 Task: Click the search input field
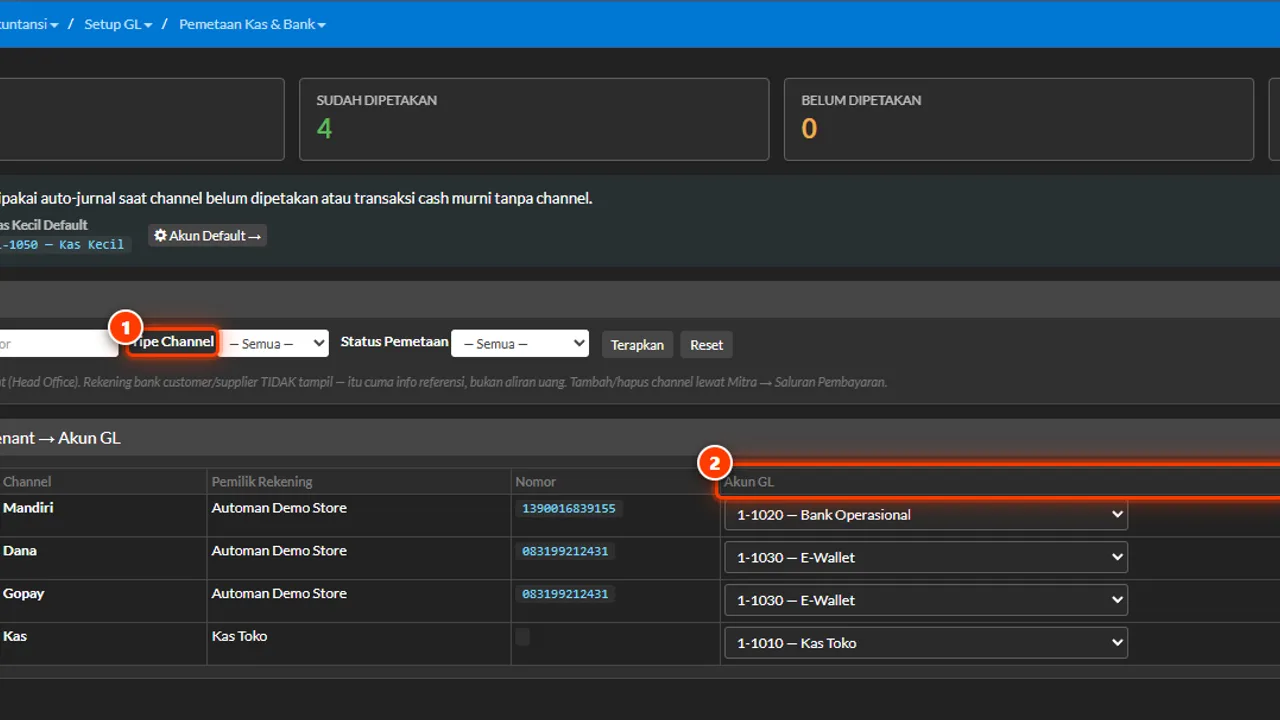point(58,344)
